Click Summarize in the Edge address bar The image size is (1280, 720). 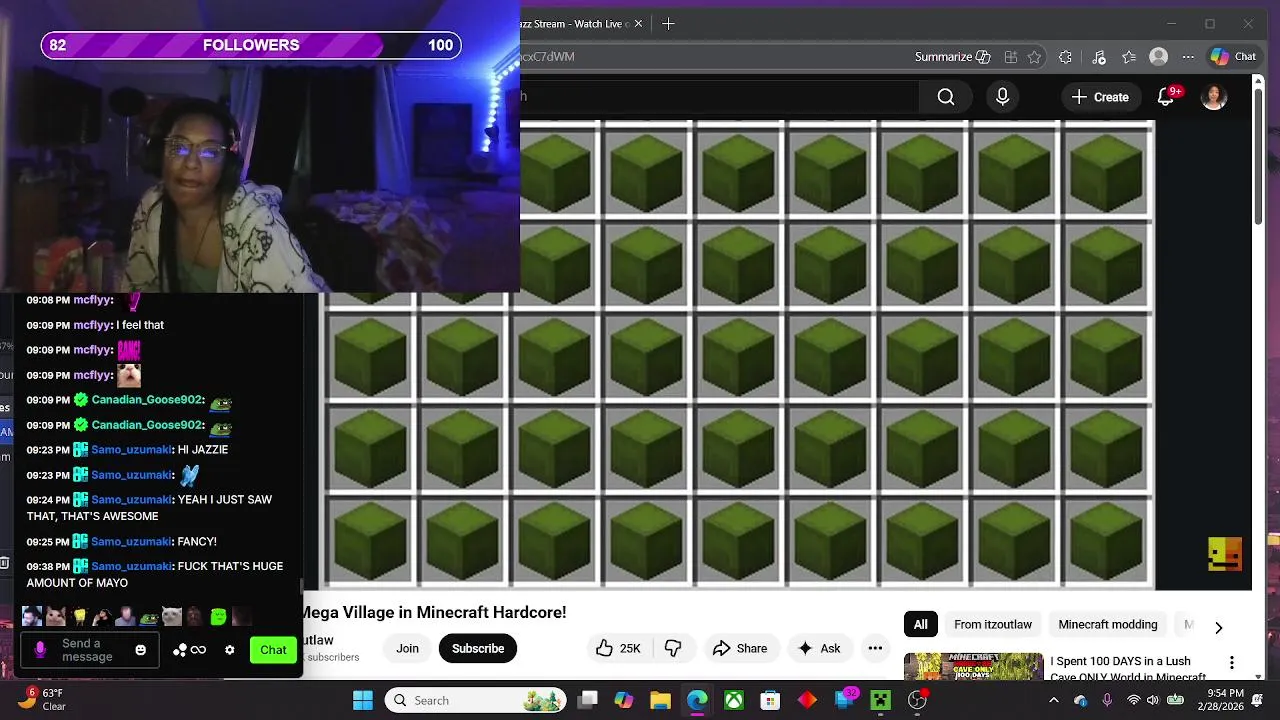tap(952, 57)
